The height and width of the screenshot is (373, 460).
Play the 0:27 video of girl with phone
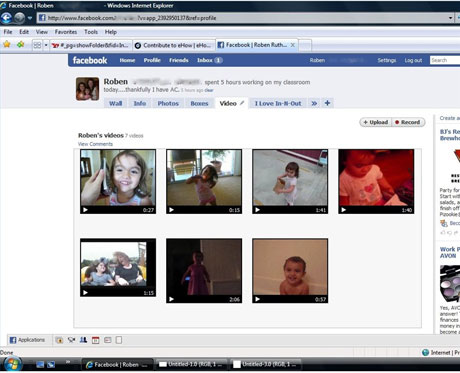pyautogui.click(x=118, y=181)
